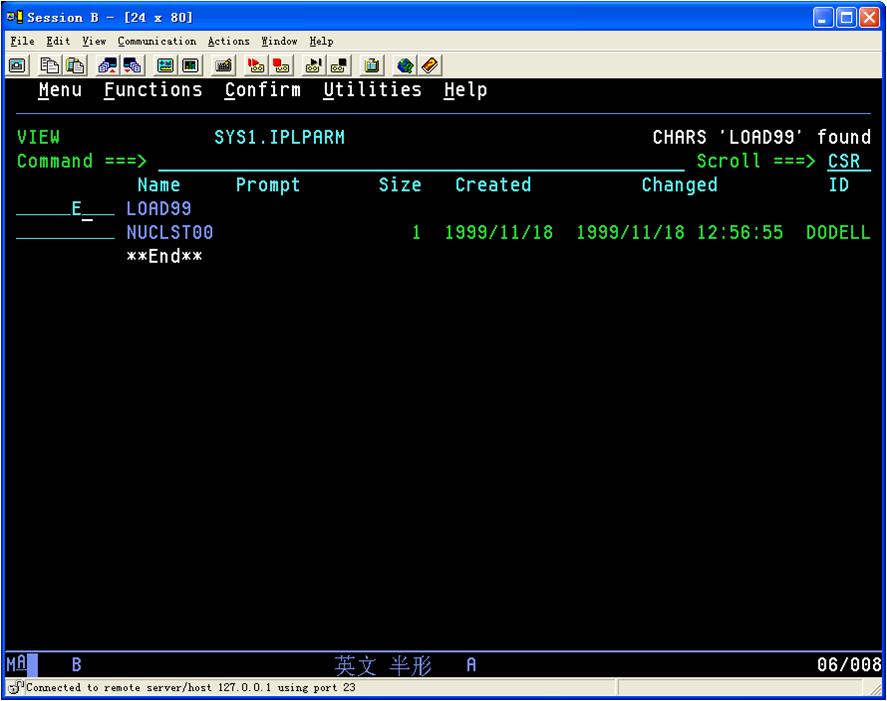This screenshot has width=887, height=701.
Task: Open the View menu
Action: (x=94, y=41)
